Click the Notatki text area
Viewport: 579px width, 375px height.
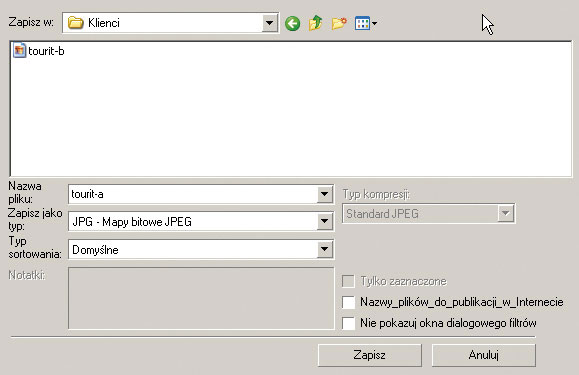click(201, 298)
